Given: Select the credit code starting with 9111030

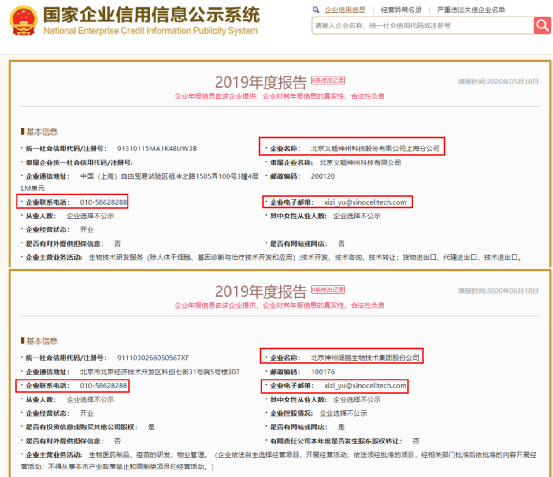Looking at the screenshot, I should 153,358.
